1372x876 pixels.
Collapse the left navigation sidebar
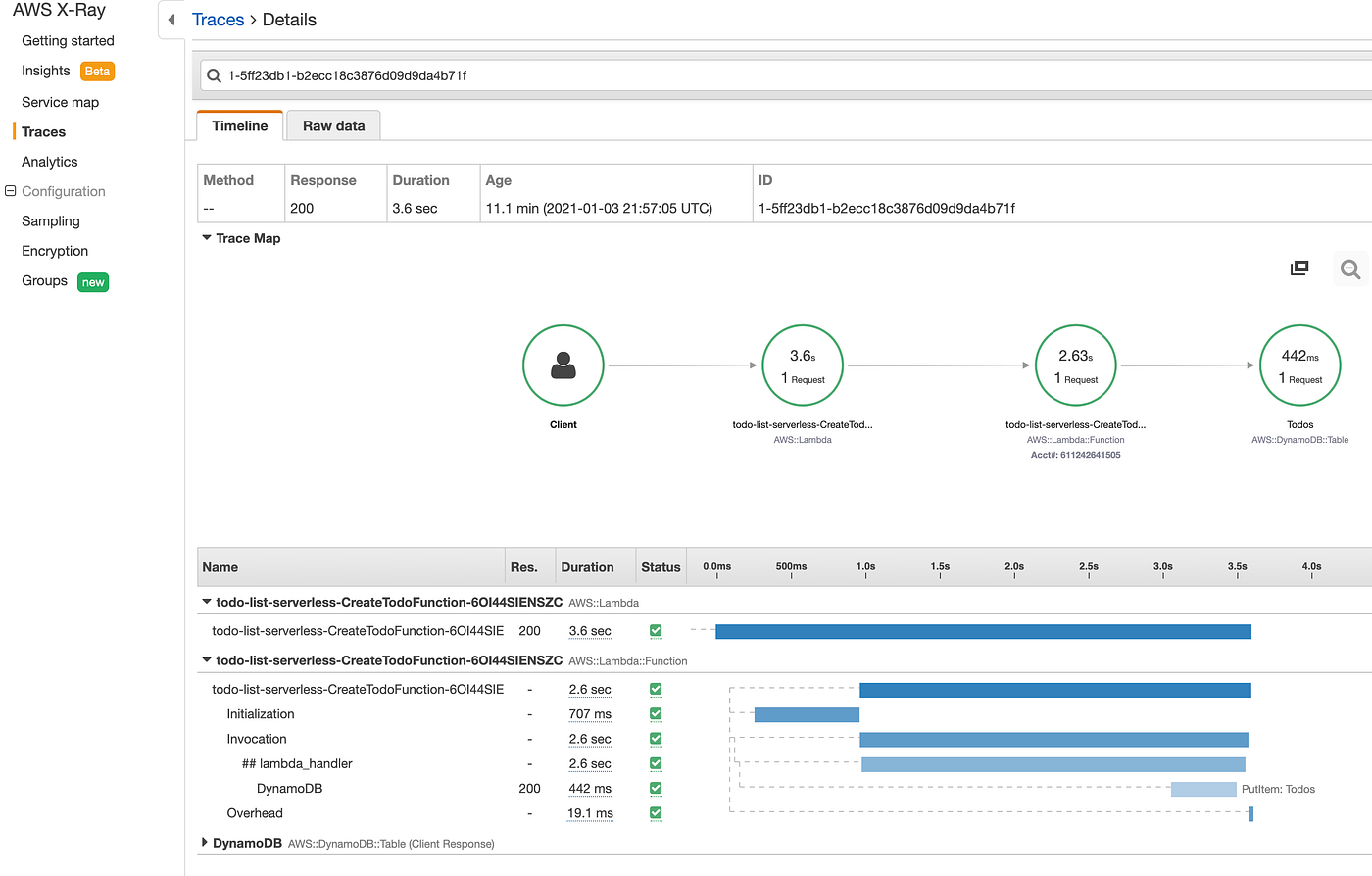coord(171,18)
